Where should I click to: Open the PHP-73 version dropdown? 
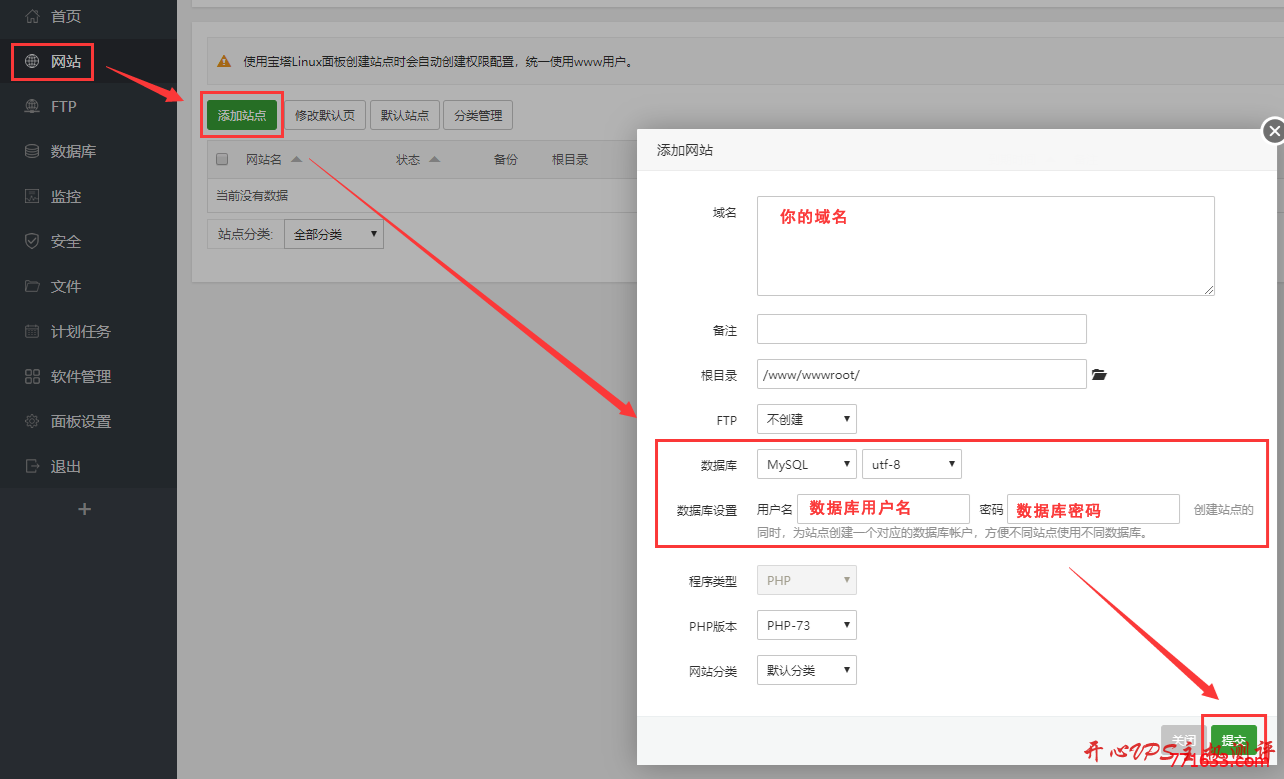(806, 625)
